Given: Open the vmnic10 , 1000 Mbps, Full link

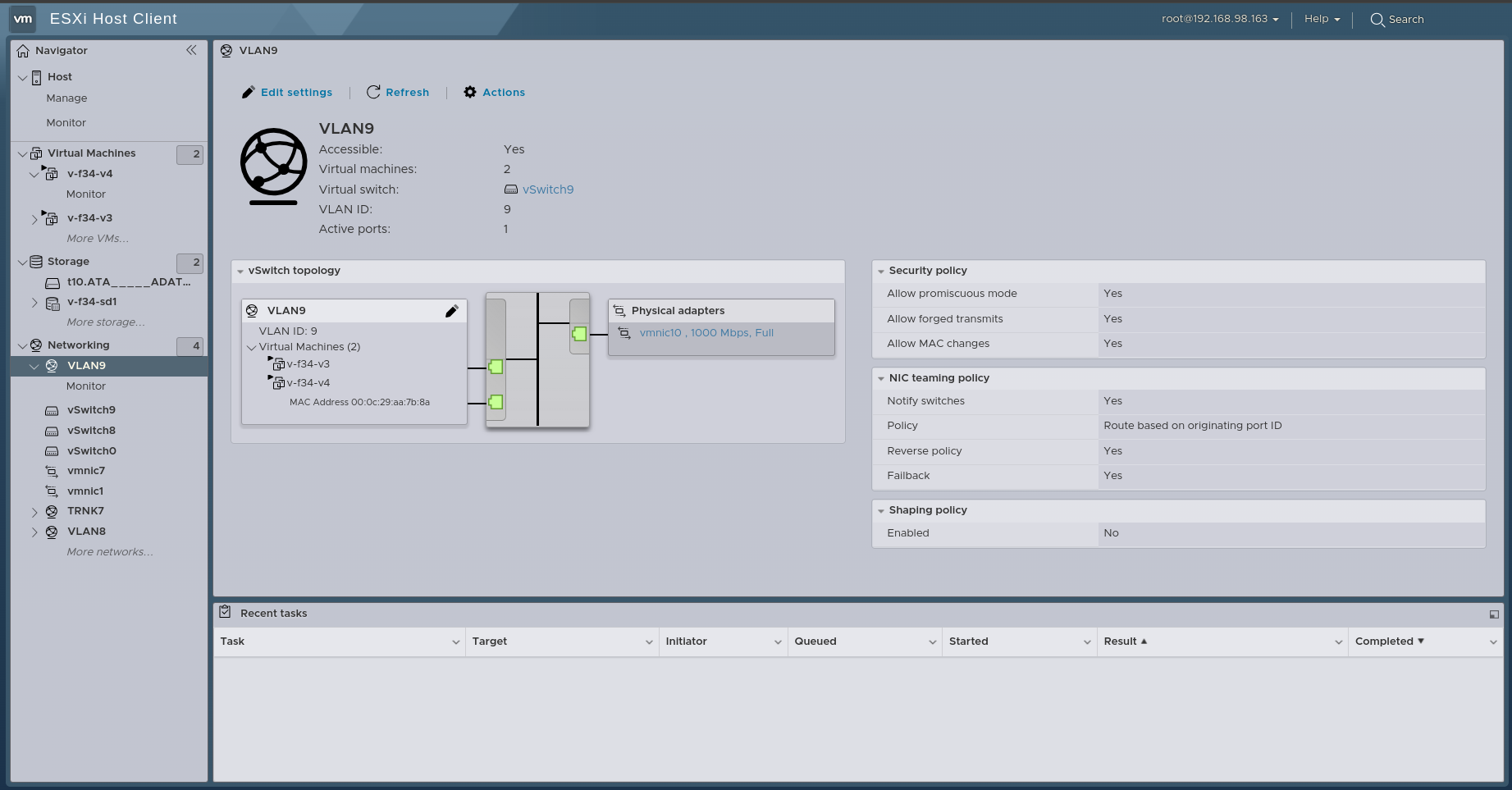Looking at the screenshot, I should point(706,333).
